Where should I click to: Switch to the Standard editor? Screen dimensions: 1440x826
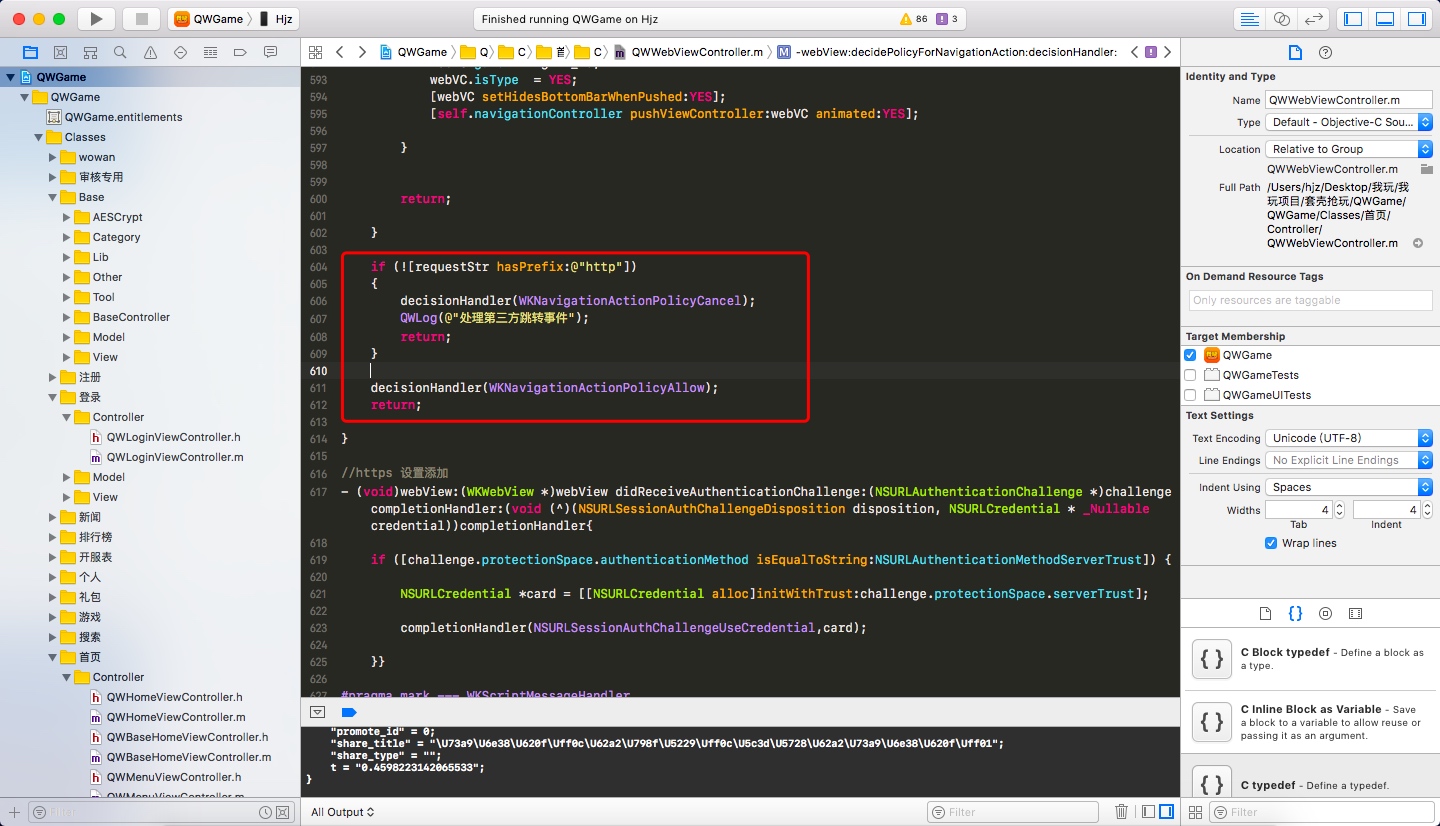[x=1249, y=19]
